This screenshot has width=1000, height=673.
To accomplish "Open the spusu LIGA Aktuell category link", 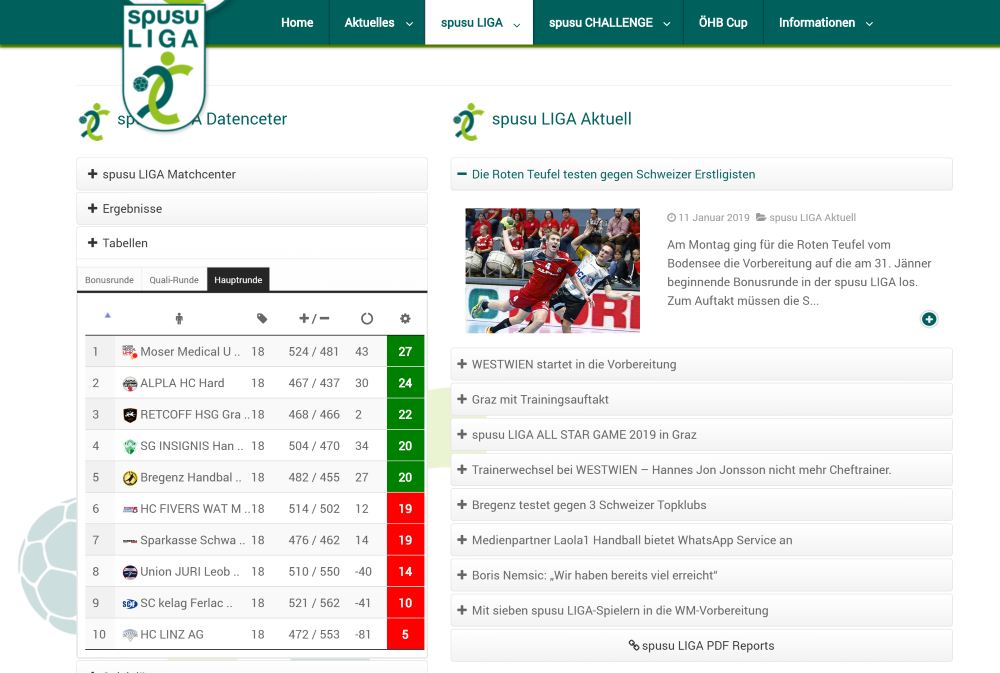I will click(x=811, y=217).
